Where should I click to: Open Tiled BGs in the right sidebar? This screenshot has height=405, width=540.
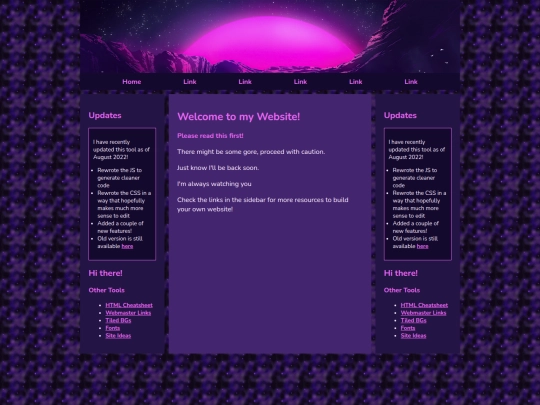pyautogui.click(x=413, y=320)
